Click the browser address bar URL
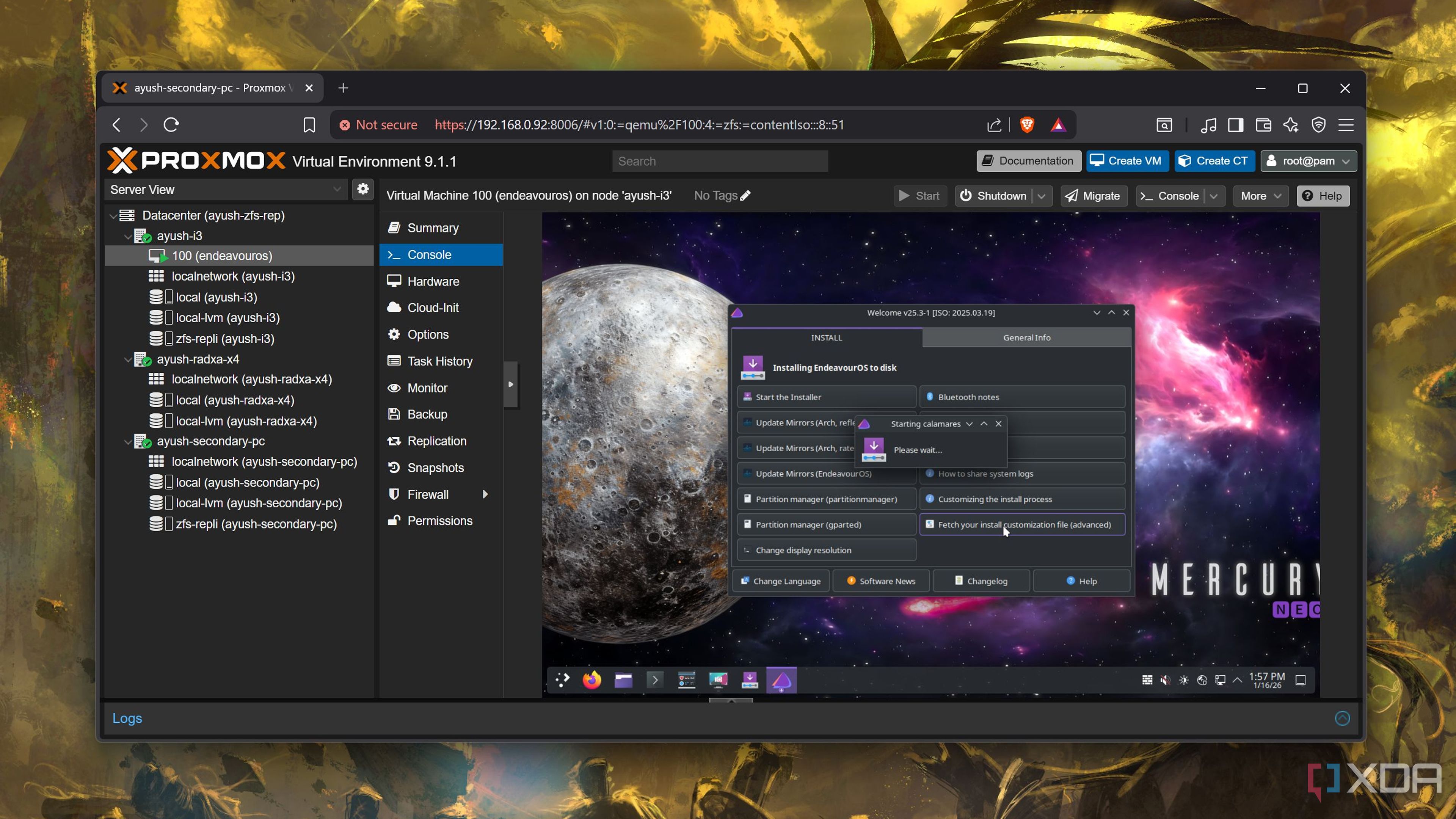Viewport: 1456px width, 819px height. point(639,125)
